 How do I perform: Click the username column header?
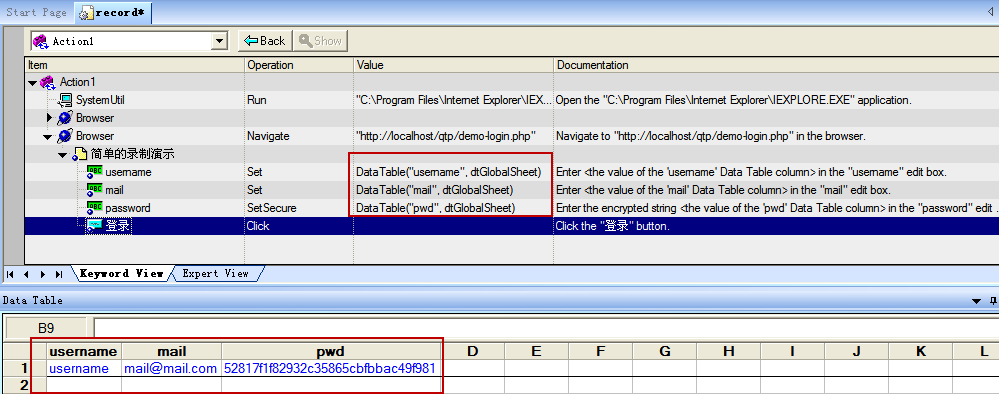(x=83, y=351)
